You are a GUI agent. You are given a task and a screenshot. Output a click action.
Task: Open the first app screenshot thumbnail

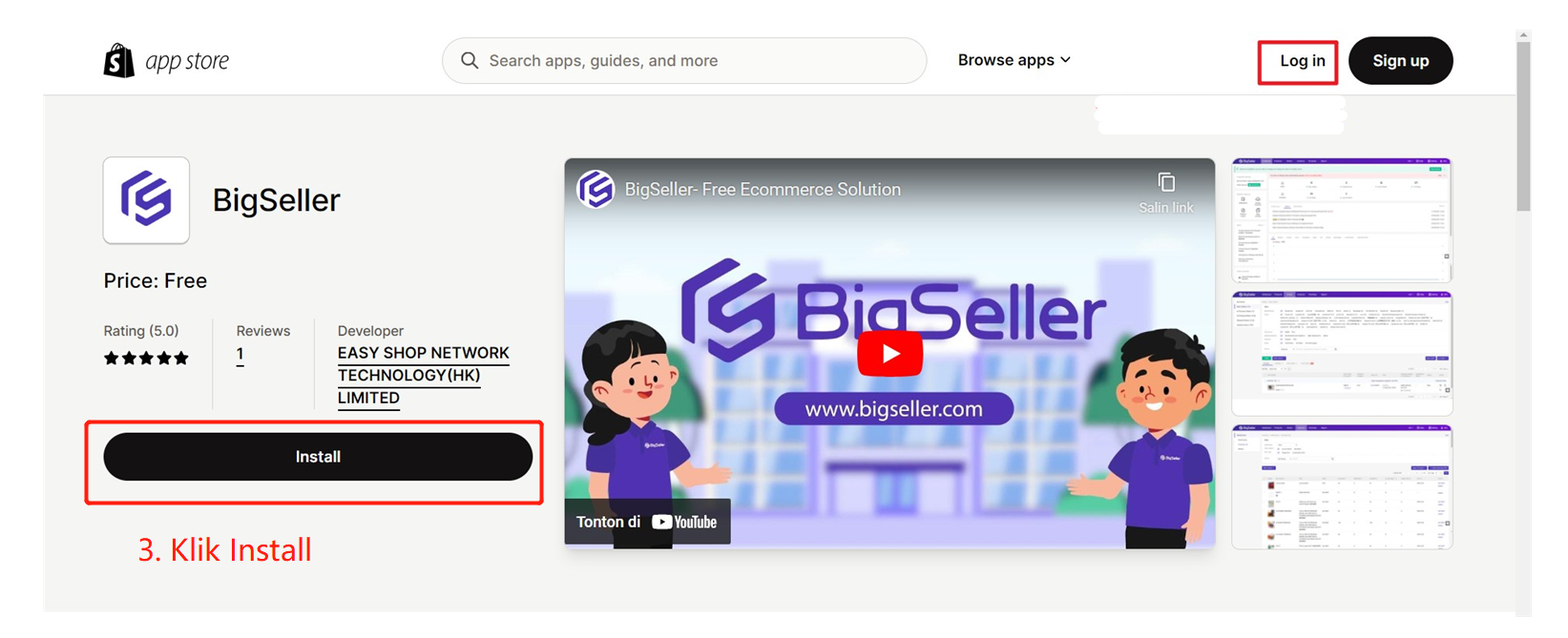[x=1342, y=220]
